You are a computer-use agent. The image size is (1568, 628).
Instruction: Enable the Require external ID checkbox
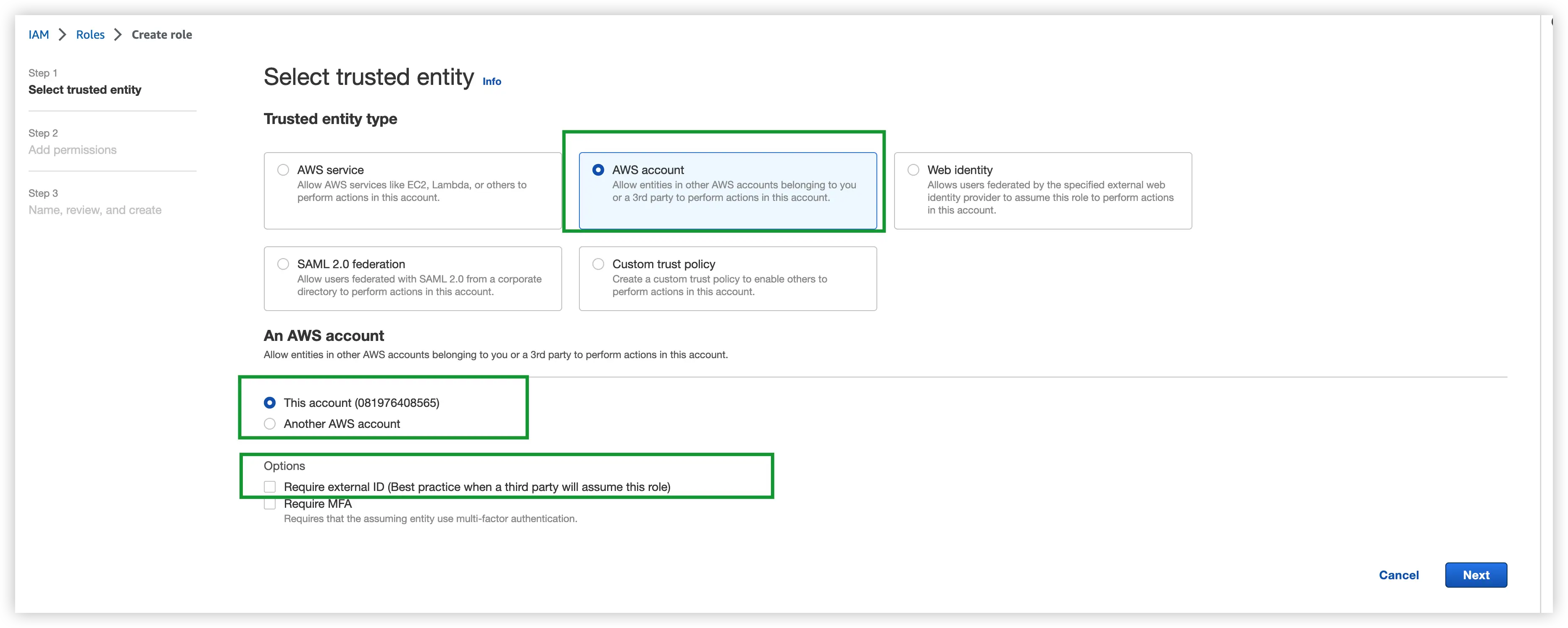[x=270, y=487]
